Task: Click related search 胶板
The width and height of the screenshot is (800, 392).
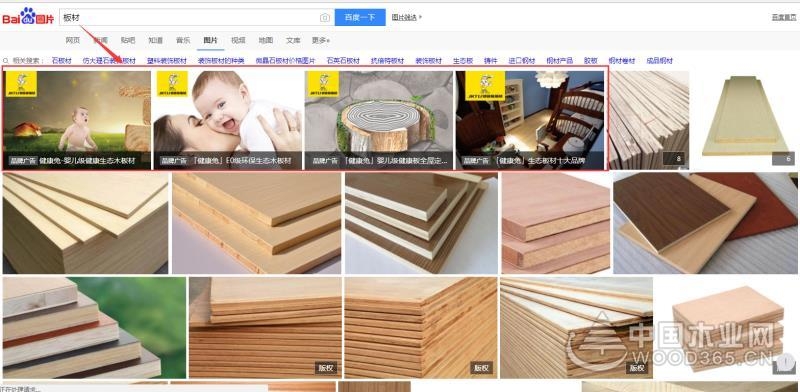Action: pyautogui.click(x=591, y=60)
